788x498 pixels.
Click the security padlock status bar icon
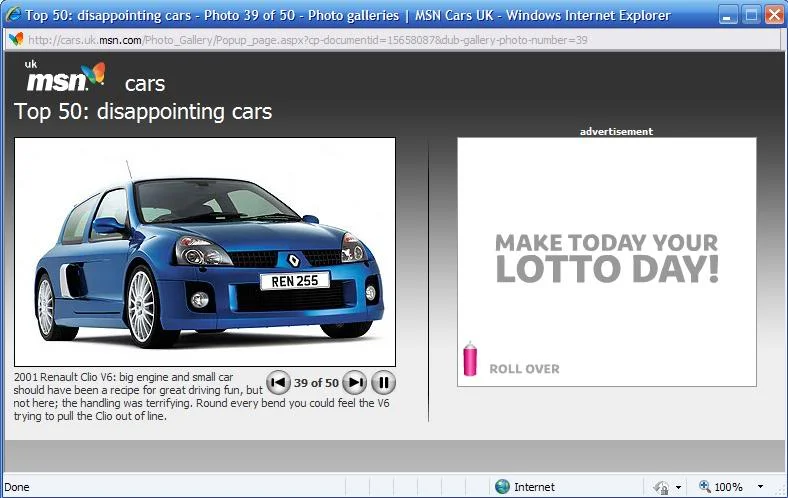(x=661, y=487)
